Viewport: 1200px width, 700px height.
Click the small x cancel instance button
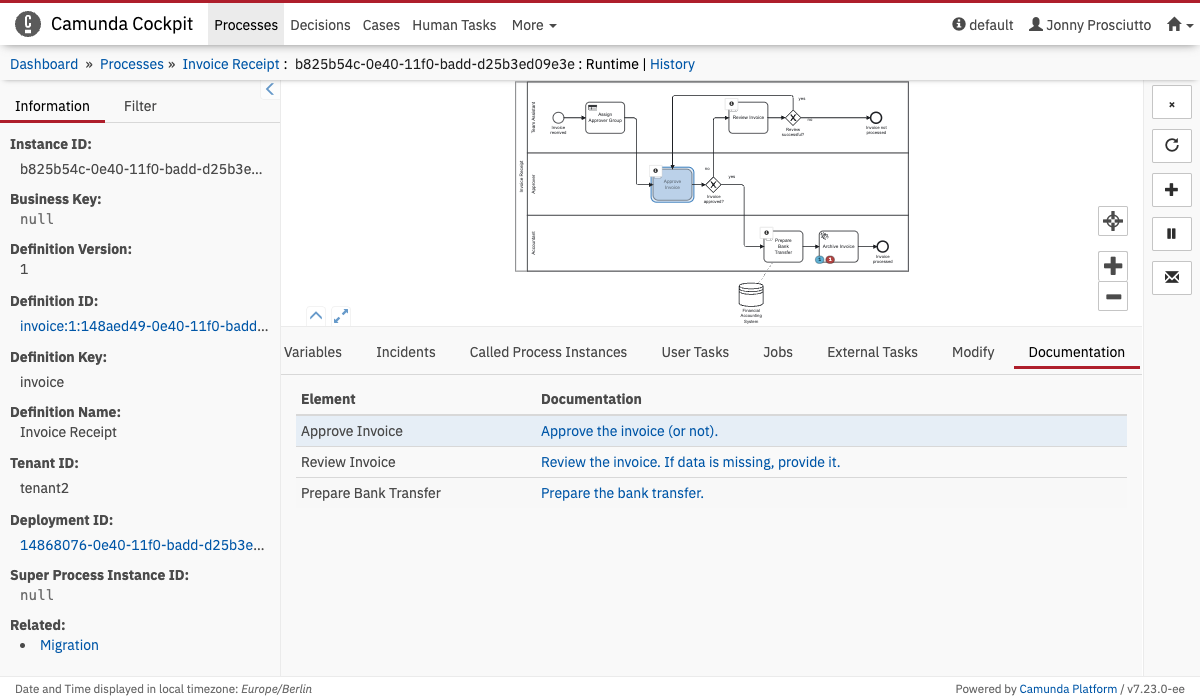1171,102
